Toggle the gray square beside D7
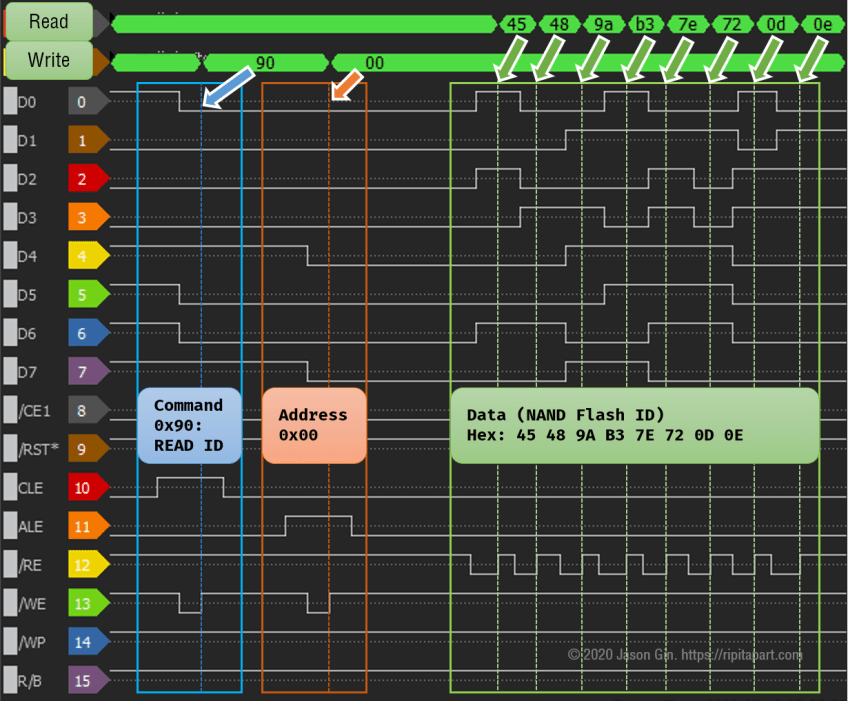Viewport: 848px width, 701px height. [x=10, y=371]
